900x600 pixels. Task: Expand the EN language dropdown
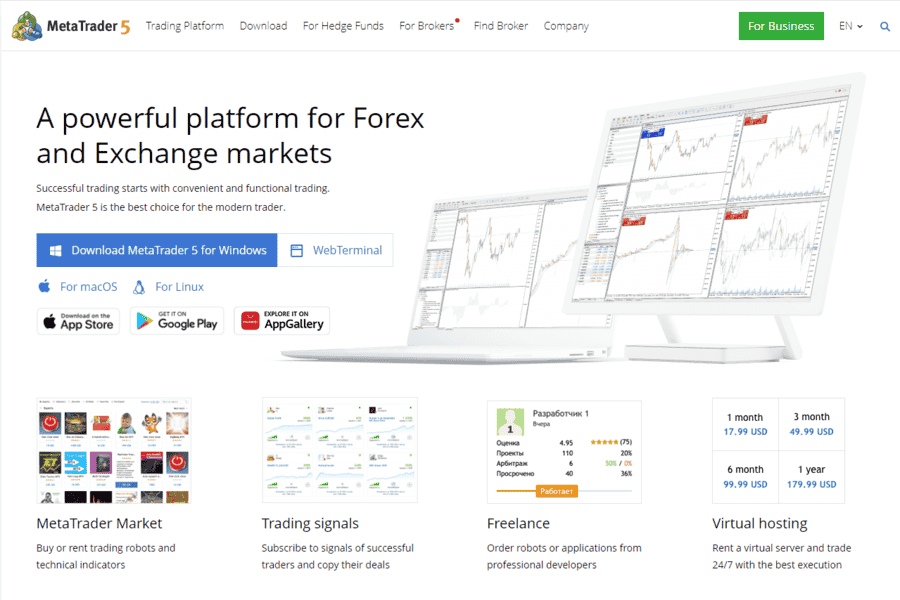pyautogui.click(x=850, y=26)
